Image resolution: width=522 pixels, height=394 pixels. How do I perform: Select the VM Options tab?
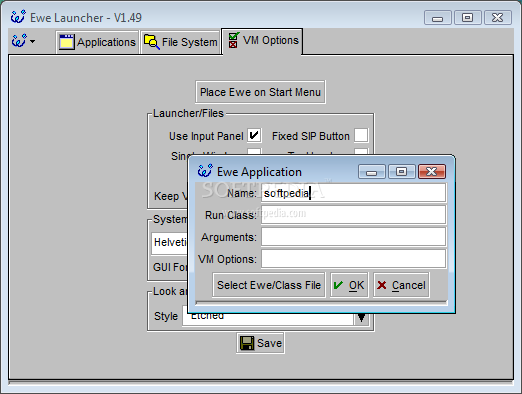point(262,41)
